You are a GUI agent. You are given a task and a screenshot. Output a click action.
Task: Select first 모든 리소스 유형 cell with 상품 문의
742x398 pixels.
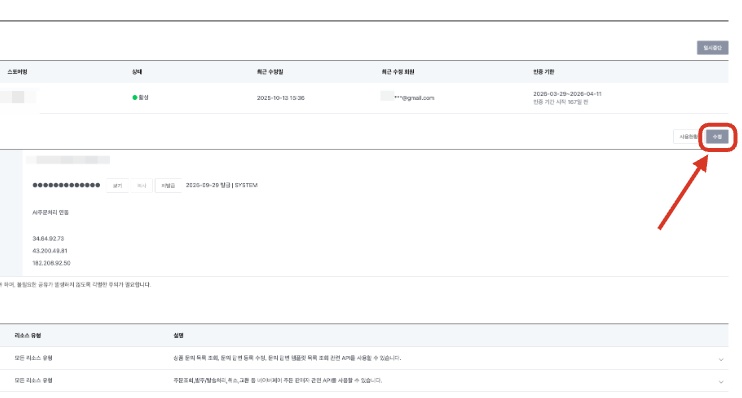click(x=33, y=358)
